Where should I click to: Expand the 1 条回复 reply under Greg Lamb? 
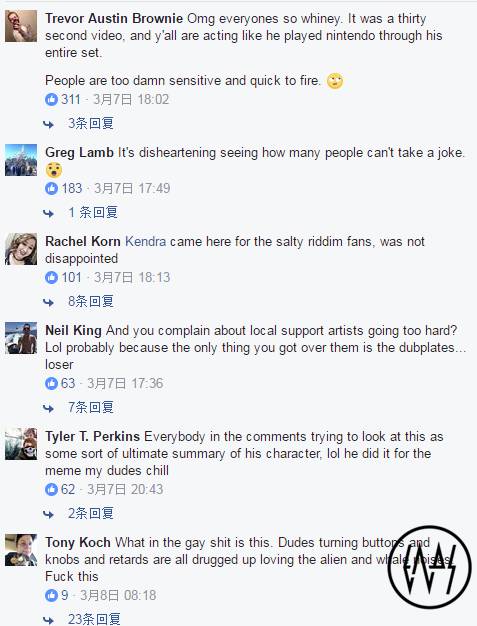[93, 212]
